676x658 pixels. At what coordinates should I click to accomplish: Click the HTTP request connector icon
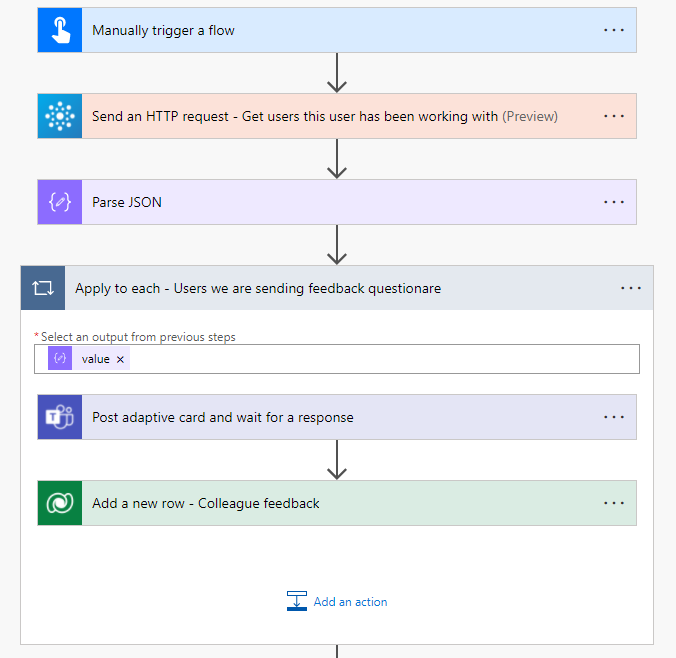(x=59, y=116)
